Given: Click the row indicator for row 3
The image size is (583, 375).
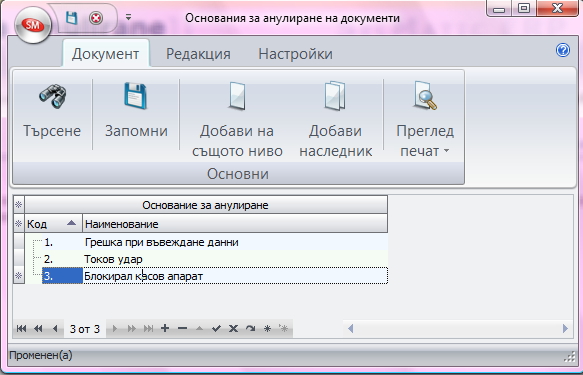Looking at the screenshot, I should coord(19,276).
